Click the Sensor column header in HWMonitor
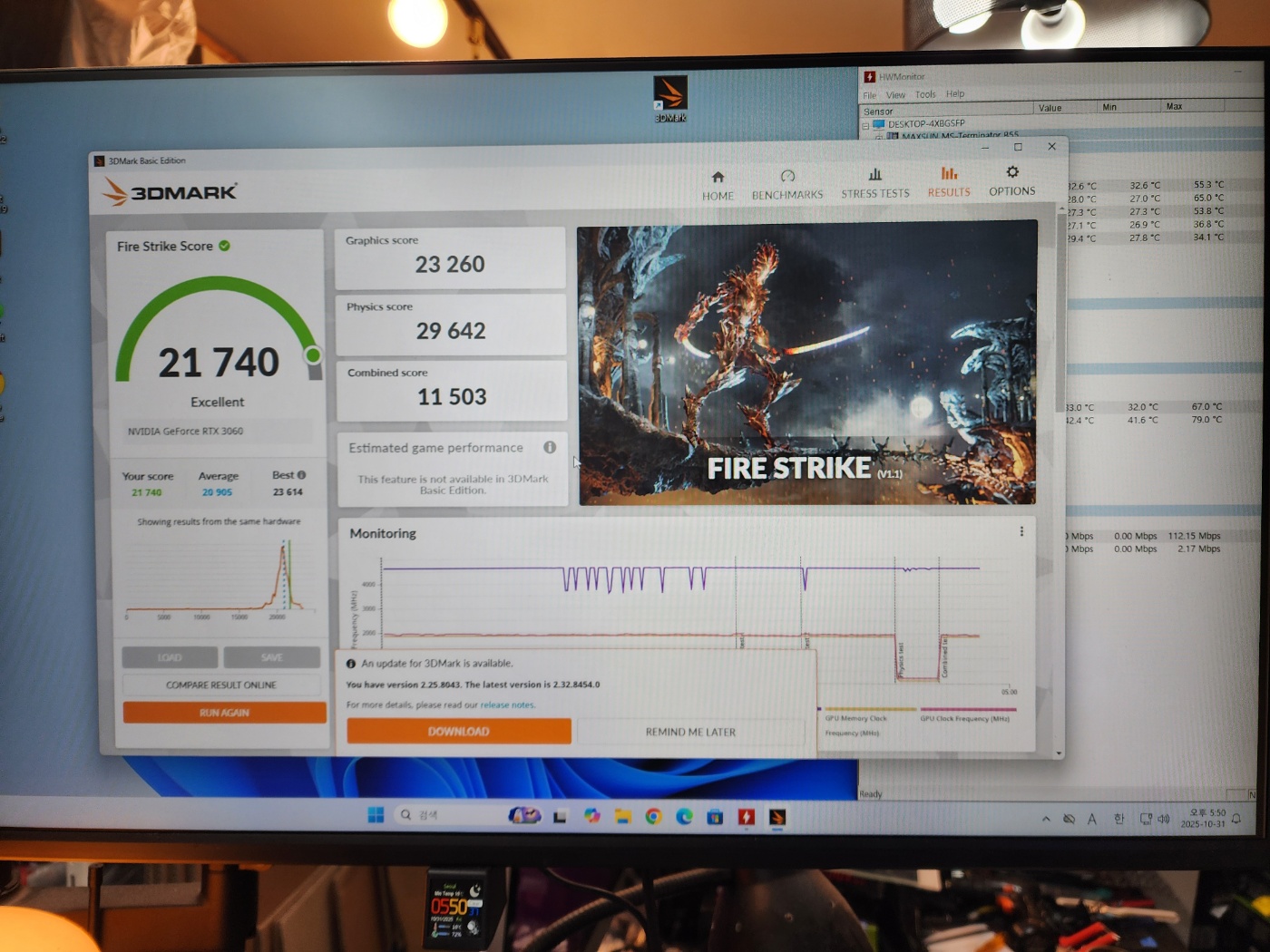The height and width of the screenshot is (952, 1270). coord(945,111)
